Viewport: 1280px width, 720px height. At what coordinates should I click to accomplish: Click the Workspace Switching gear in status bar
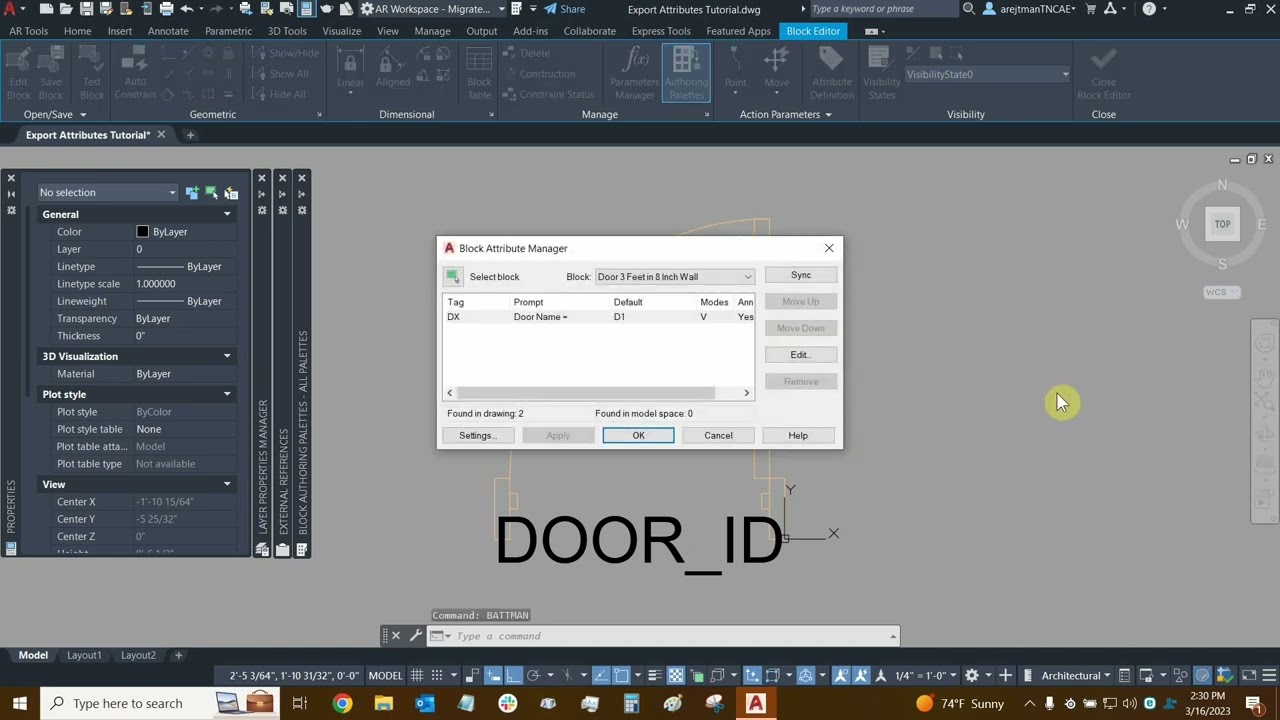971,675
